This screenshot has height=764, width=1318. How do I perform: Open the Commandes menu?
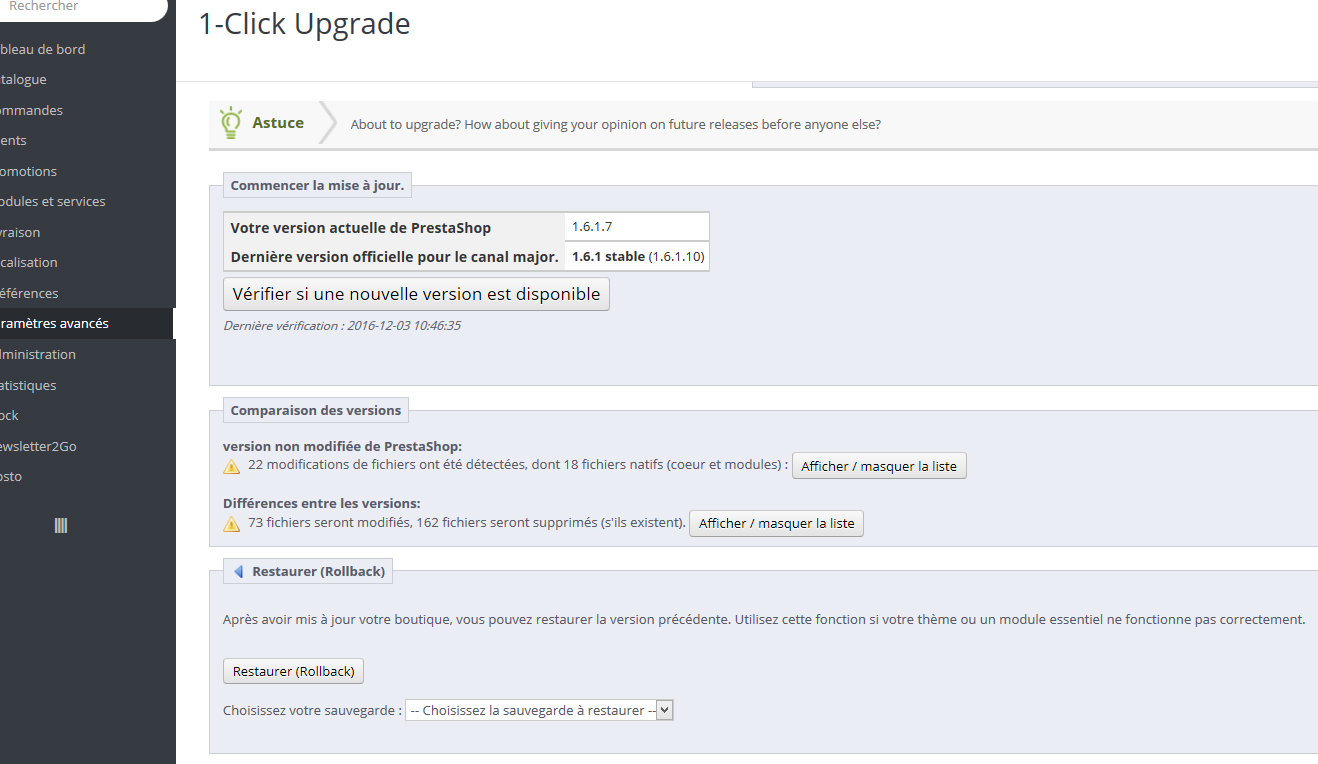32,110
